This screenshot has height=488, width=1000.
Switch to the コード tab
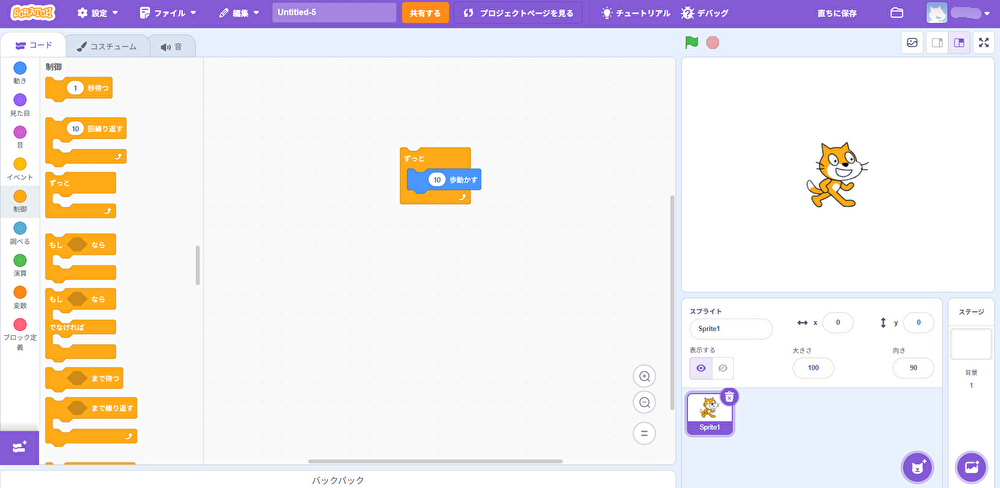pyautogui.click(x=33, y=45)
